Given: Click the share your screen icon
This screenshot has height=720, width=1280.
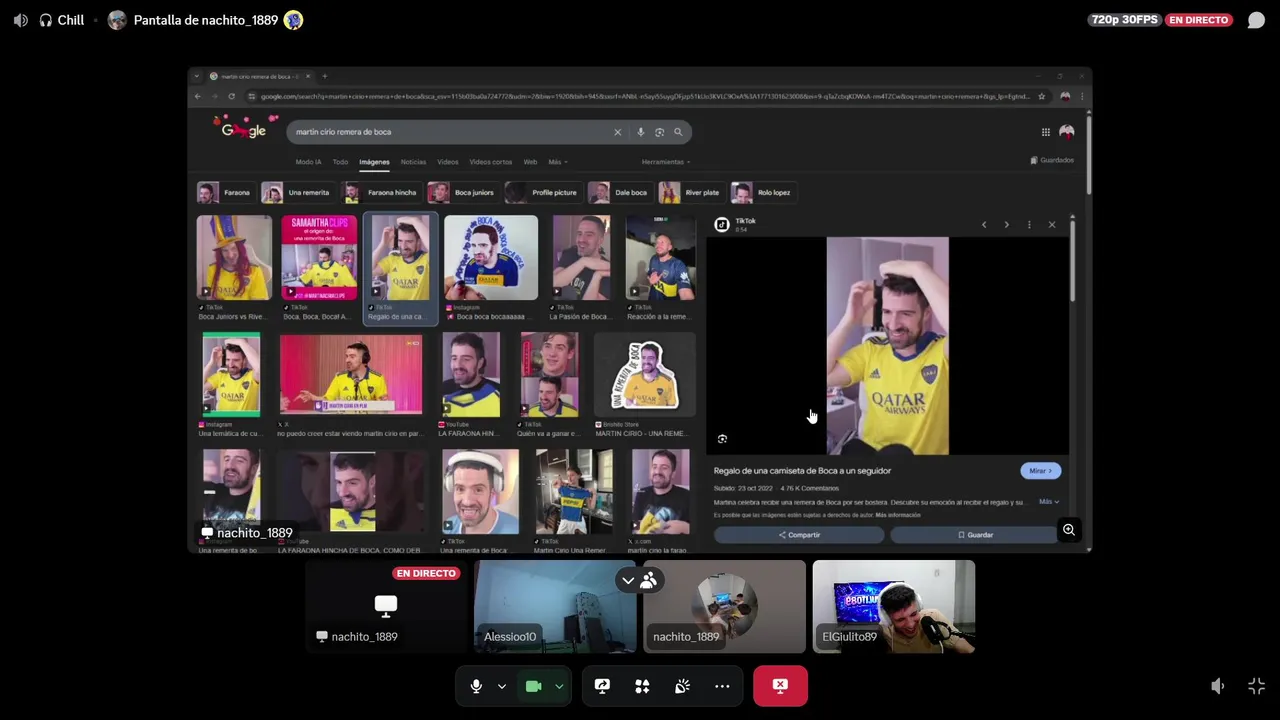Looking at the screenshot, I should coord(602,686).
